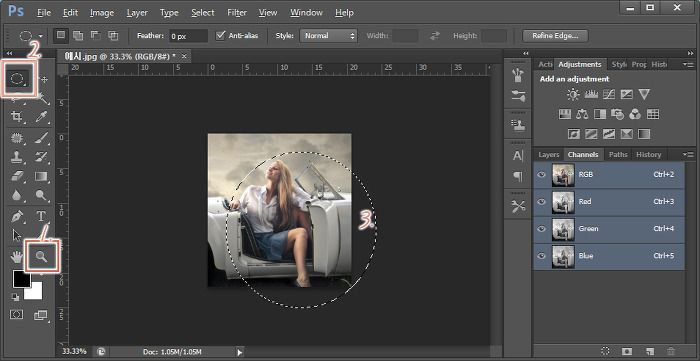The height and width of the screenshot is (361, 700).
Task: Choose Add to selection mode
Action: coord(78,35)
